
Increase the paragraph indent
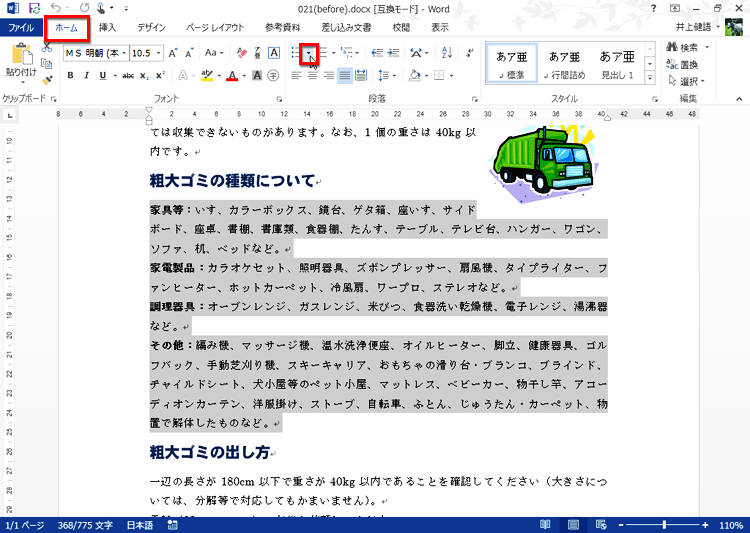393,53
